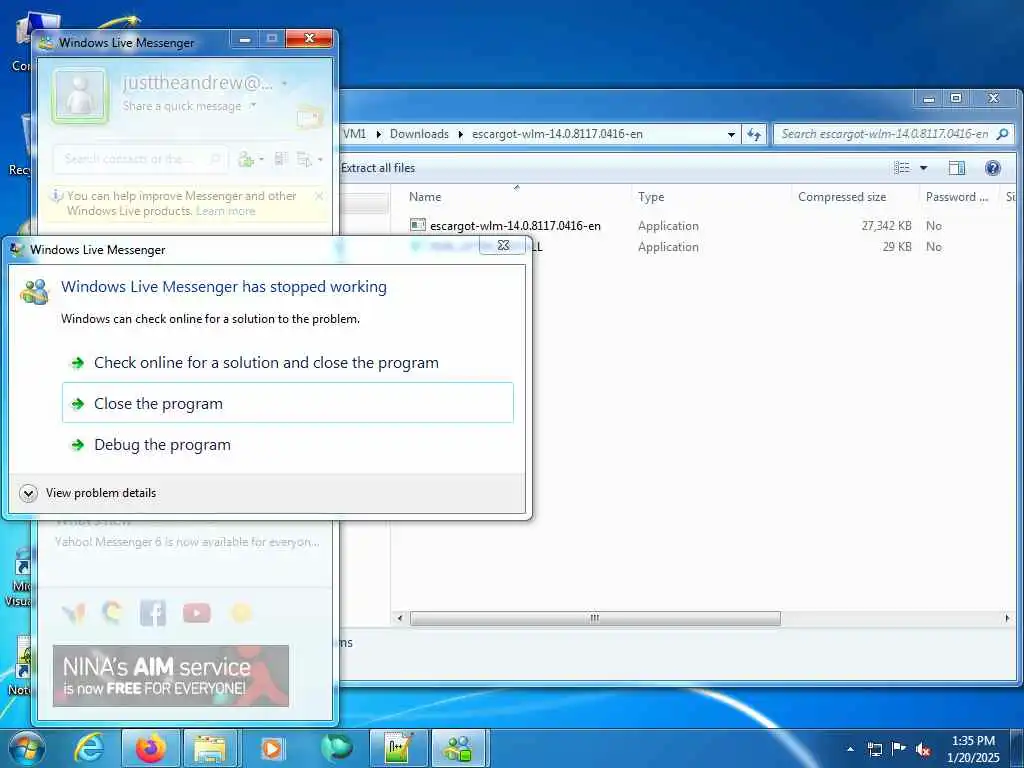Open the Windows Start button
Screen dimensions: 1024x768
click(27, 748)
